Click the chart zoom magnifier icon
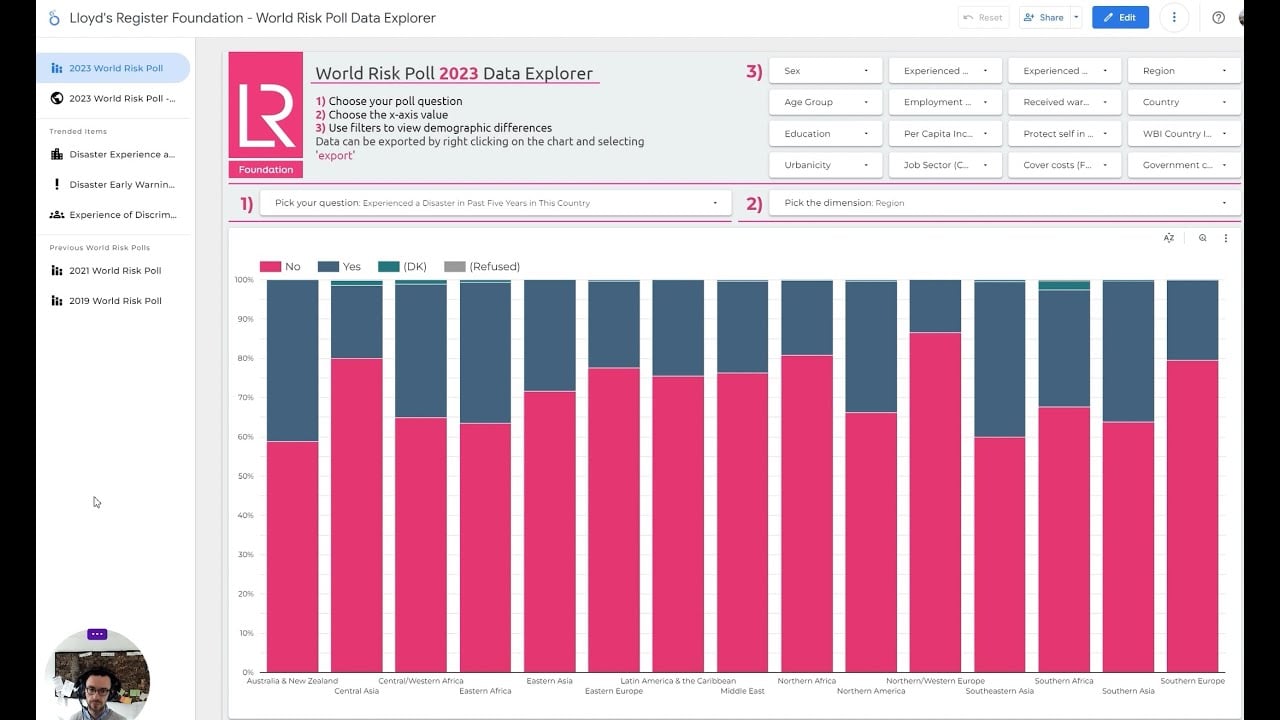This screenshot has height=720, width=1280. coord(1202,238)
